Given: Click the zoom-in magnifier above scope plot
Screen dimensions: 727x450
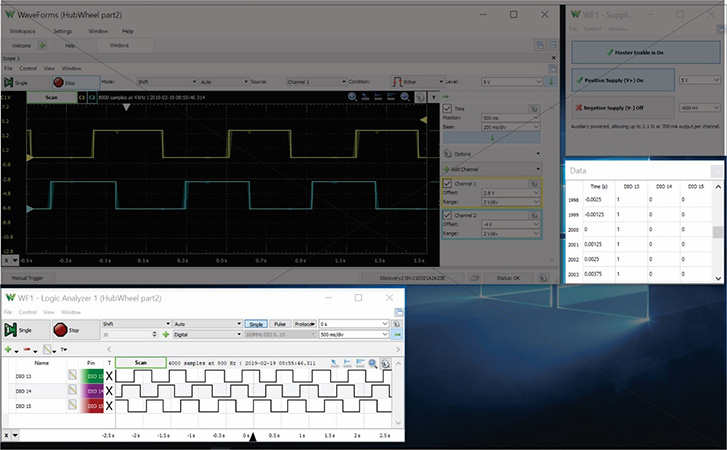Looking at the screenshot, I should point(352,97).
